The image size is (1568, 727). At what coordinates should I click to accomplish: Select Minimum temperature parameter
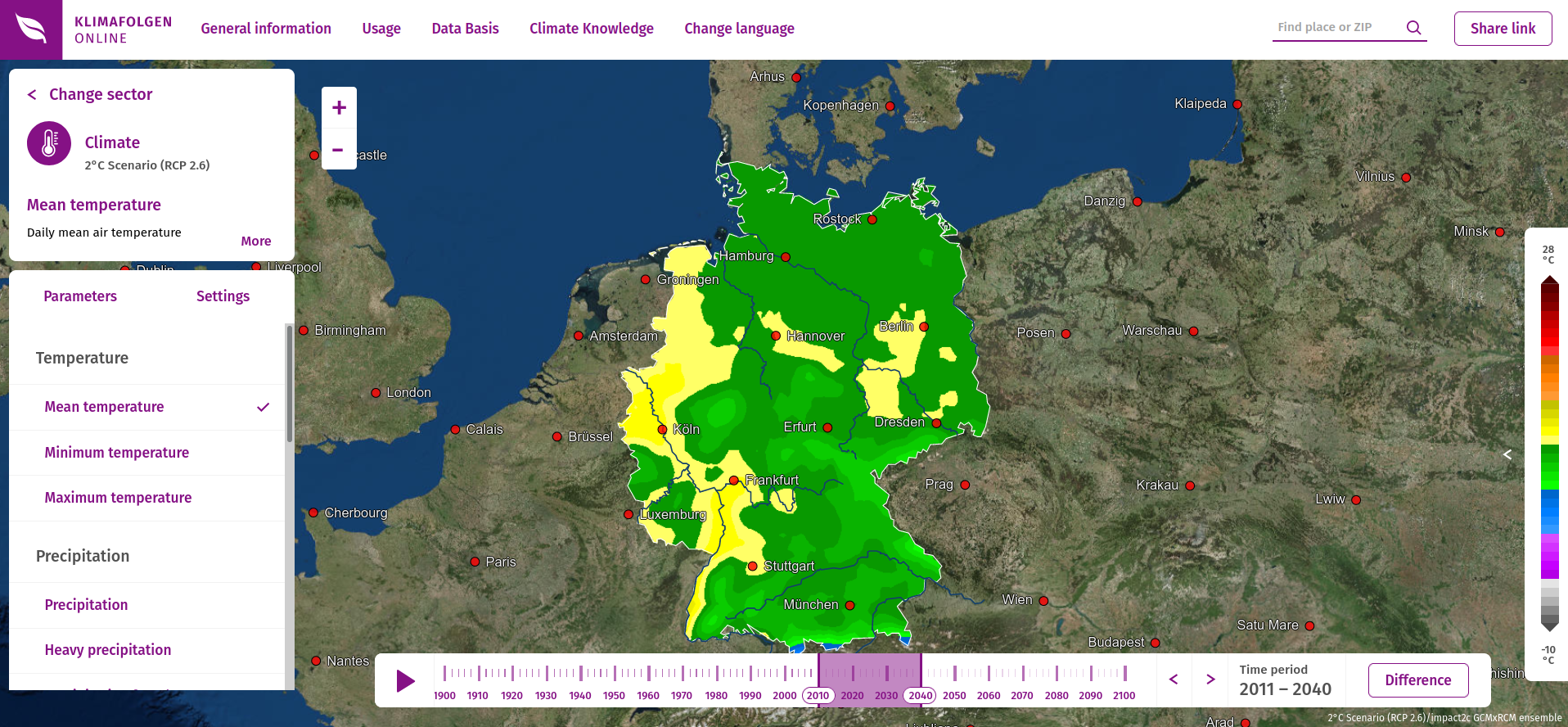pos(117,453)
